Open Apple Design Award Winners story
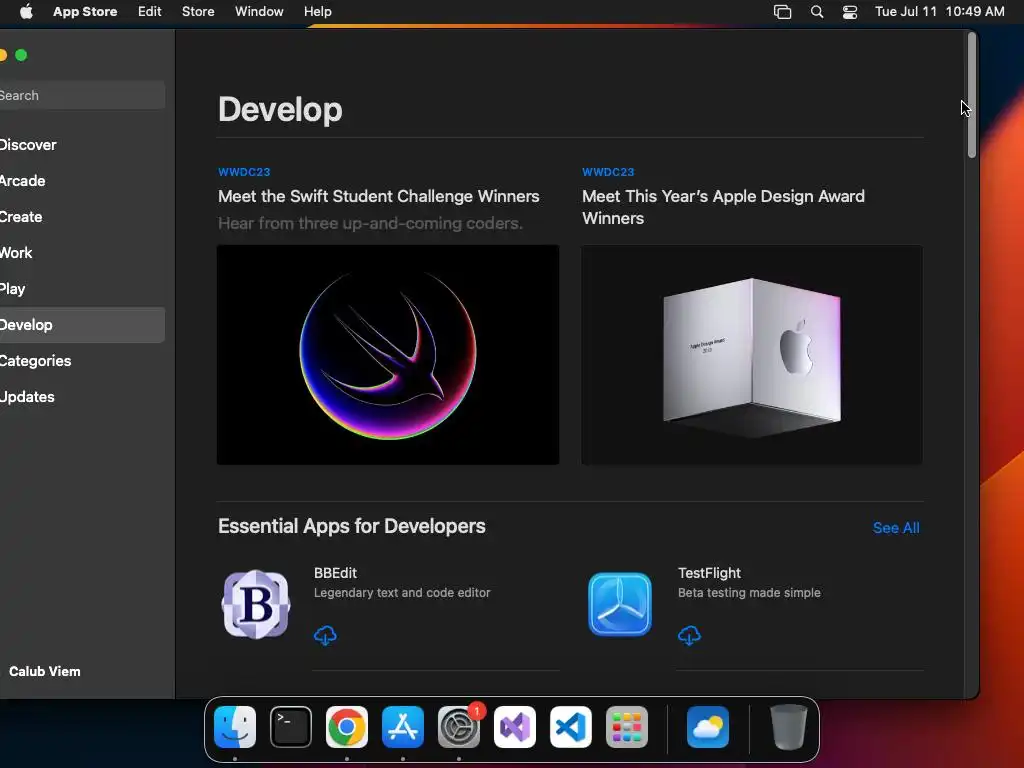The width and height of the screenshot is (1024, 768). (x=724, y=207)
